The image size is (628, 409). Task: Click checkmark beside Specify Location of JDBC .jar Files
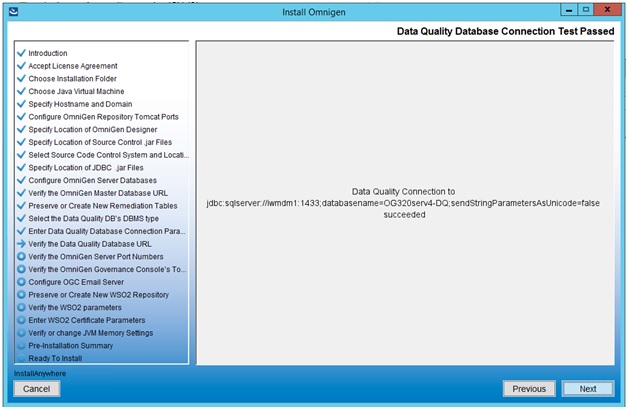tap(22, 167)
